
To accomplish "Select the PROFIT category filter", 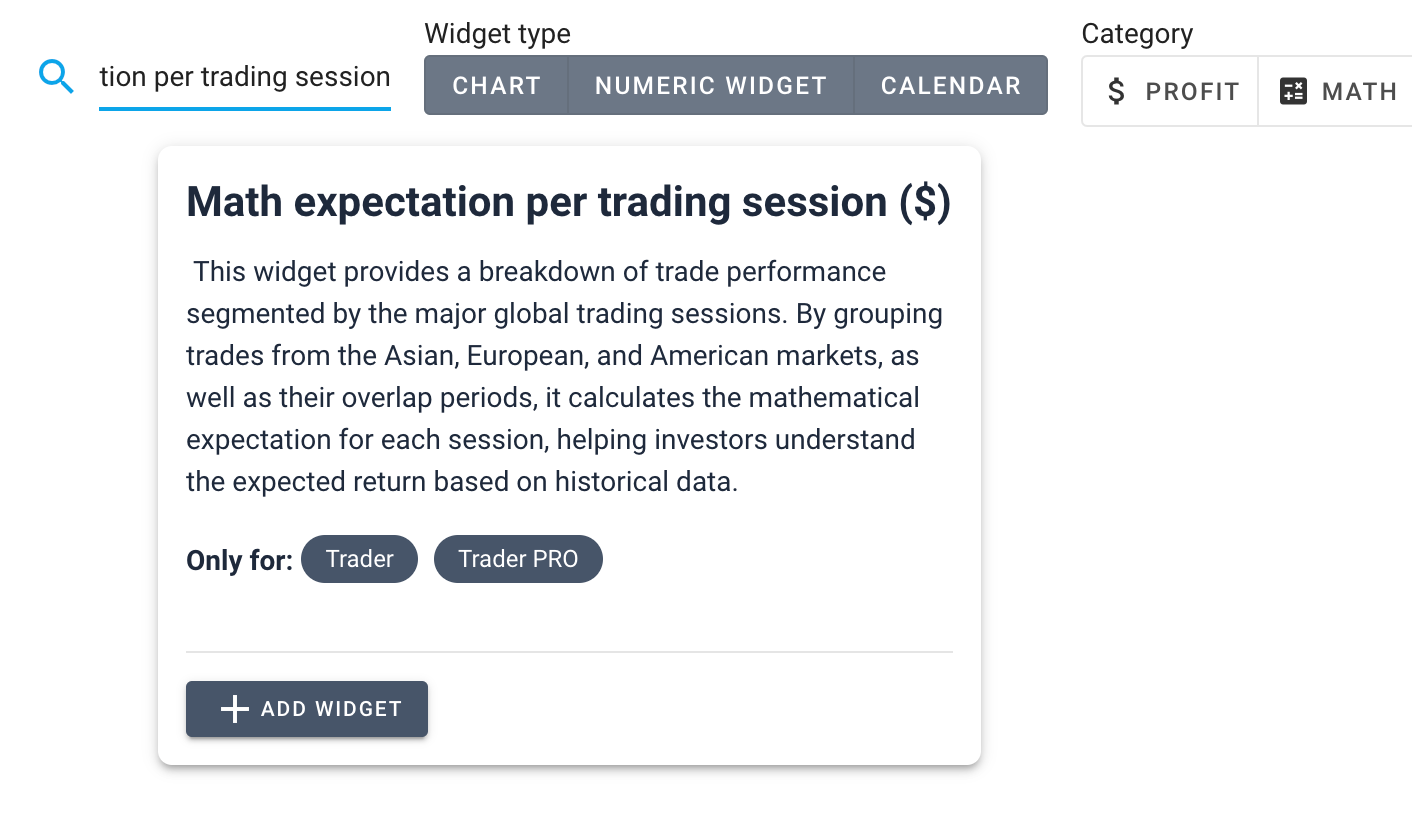I will 1171,92.
